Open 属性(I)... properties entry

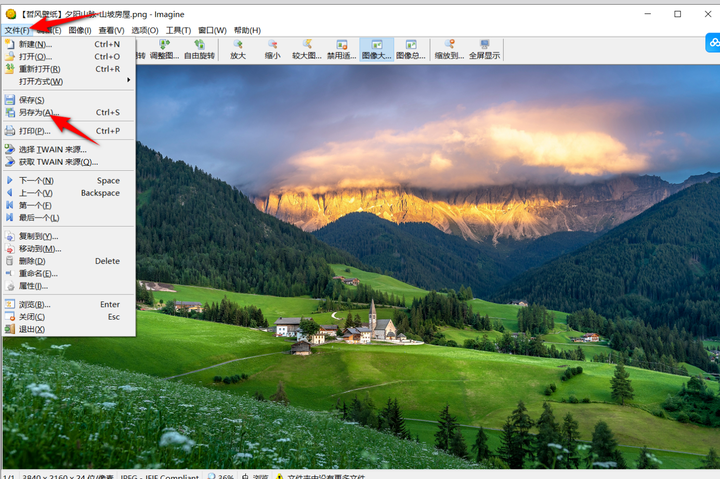pyautogui.click(x=69, y=286)
